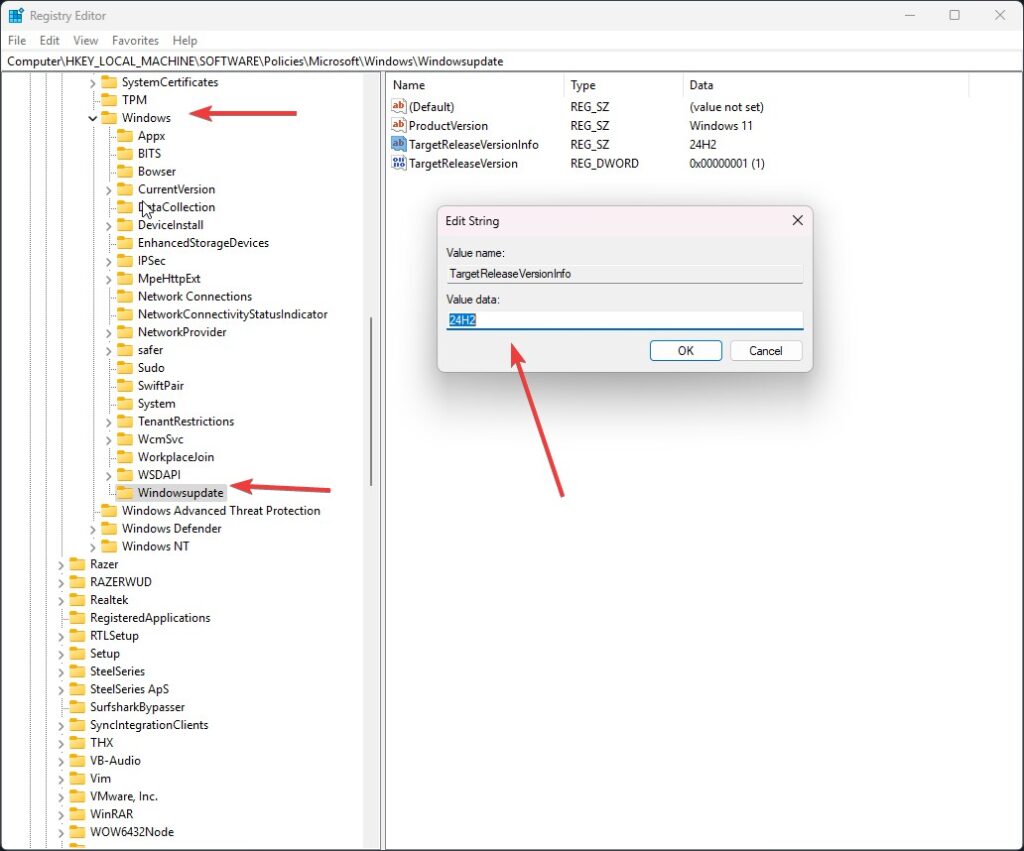The width and height of the screenshot is (1024, 851).
Task: Open the Help menu
Action: pos(185,40)
